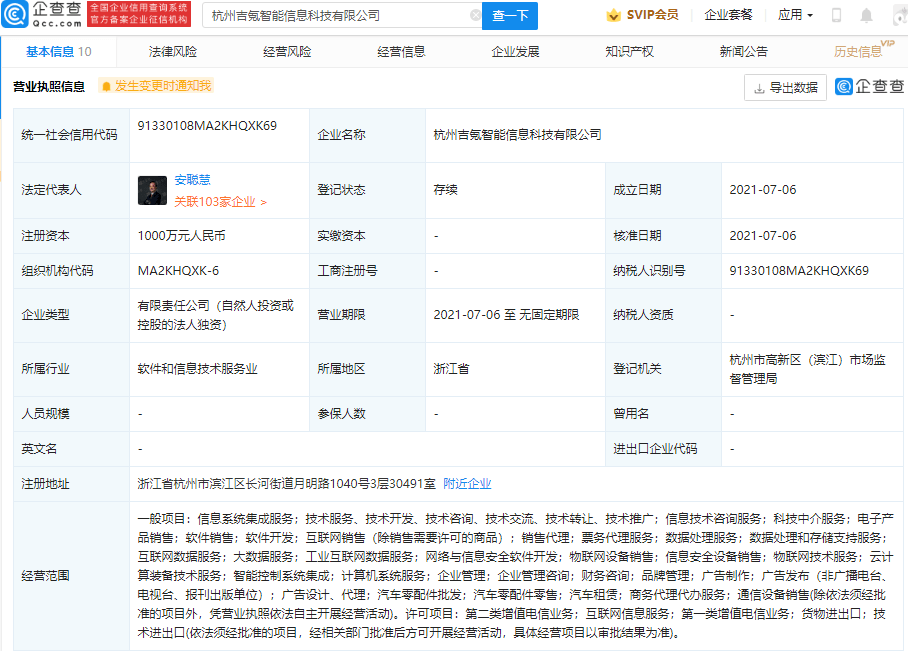908x651 pixels.
Task: Click the SVIP会员 crown icon
Action: [612, 16]
